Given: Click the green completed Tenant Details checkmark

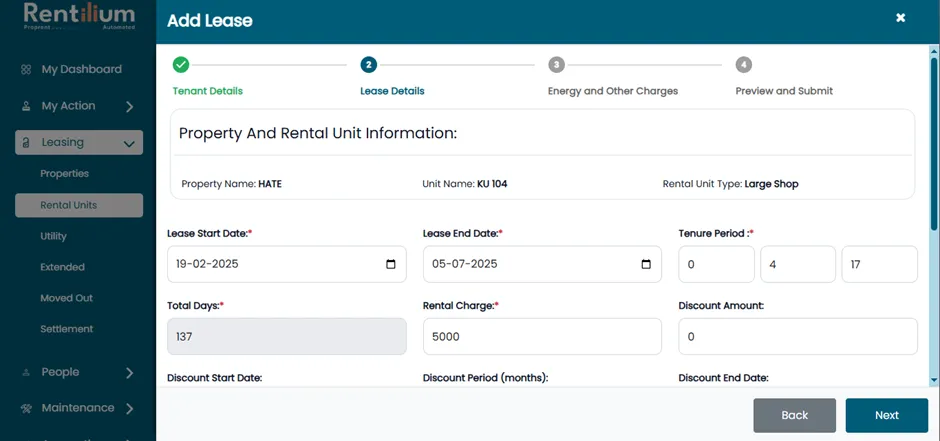Looking at the screenshot, I should click(x=181, y=65).
